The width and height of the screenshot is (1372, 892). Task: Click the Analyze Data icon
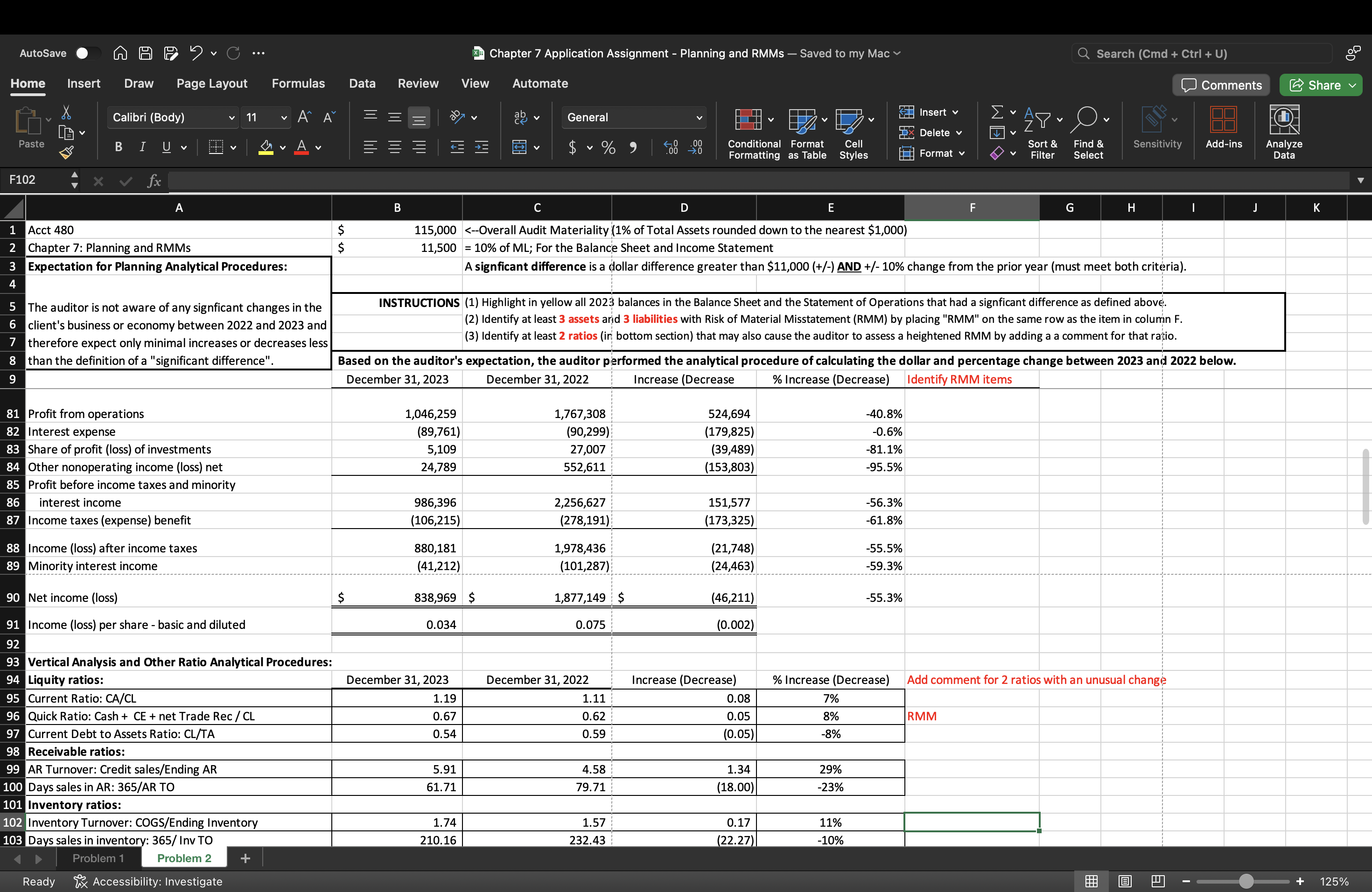[x=1284, y=132]
